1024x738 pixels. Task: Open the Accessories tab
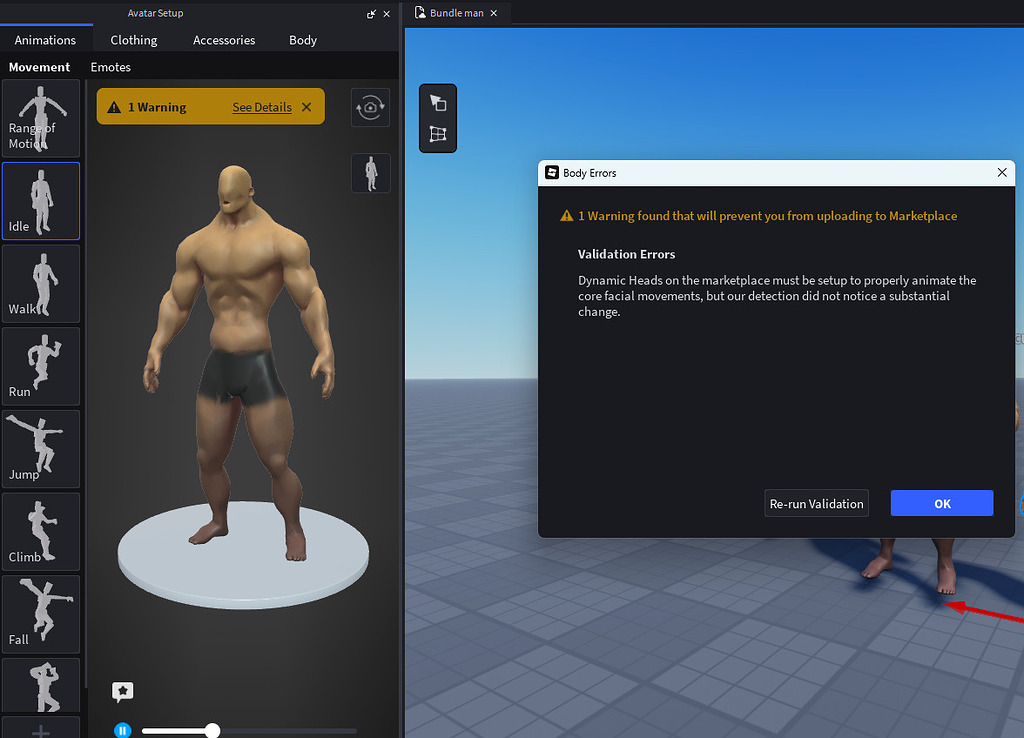(224, 40)
